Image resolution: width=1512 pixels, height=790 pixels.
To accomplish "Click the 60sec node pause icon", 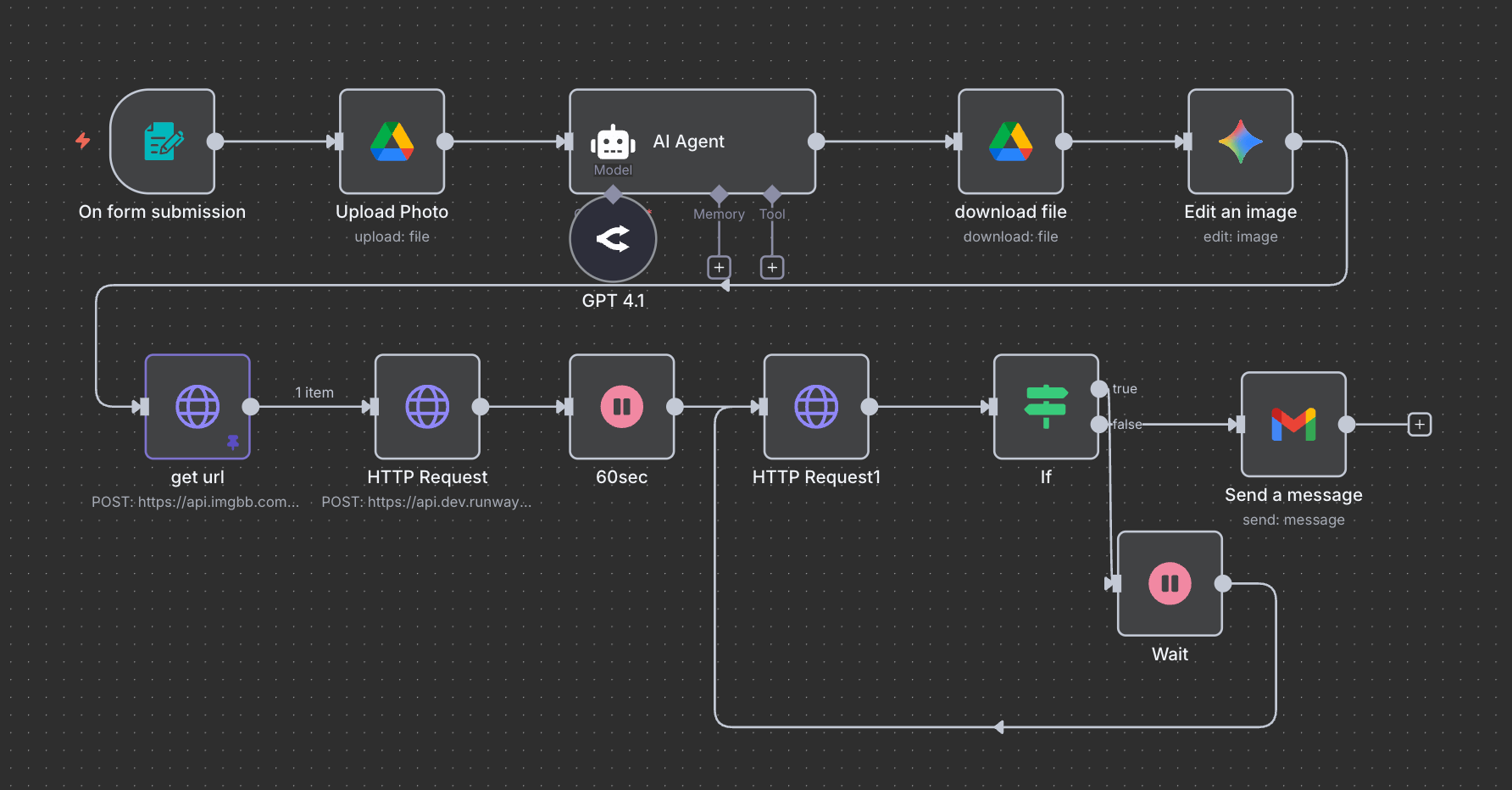I will tap(621, 406).
